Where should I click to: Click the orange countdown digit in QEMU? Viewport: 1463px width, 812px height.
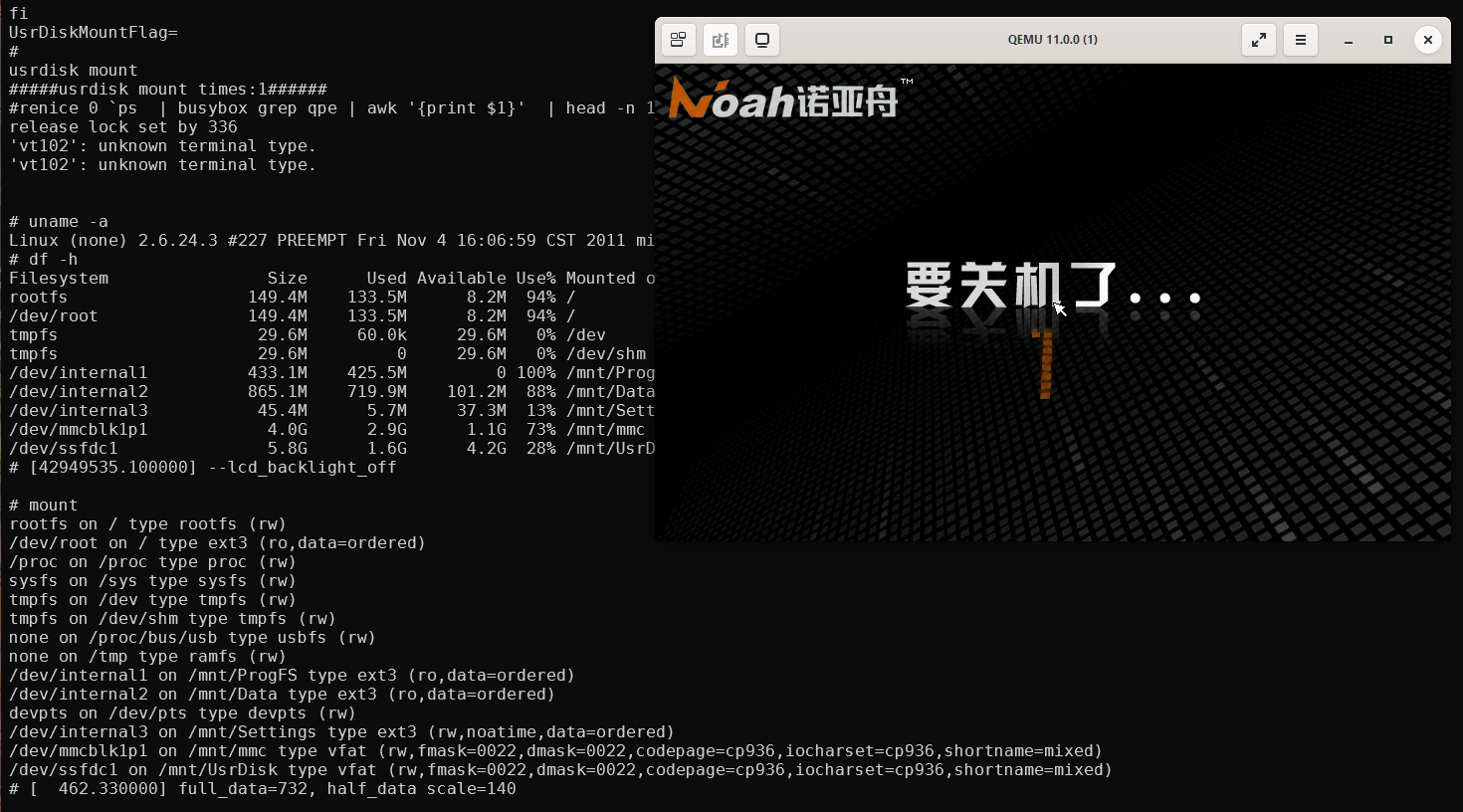[x=1043, y=364]
